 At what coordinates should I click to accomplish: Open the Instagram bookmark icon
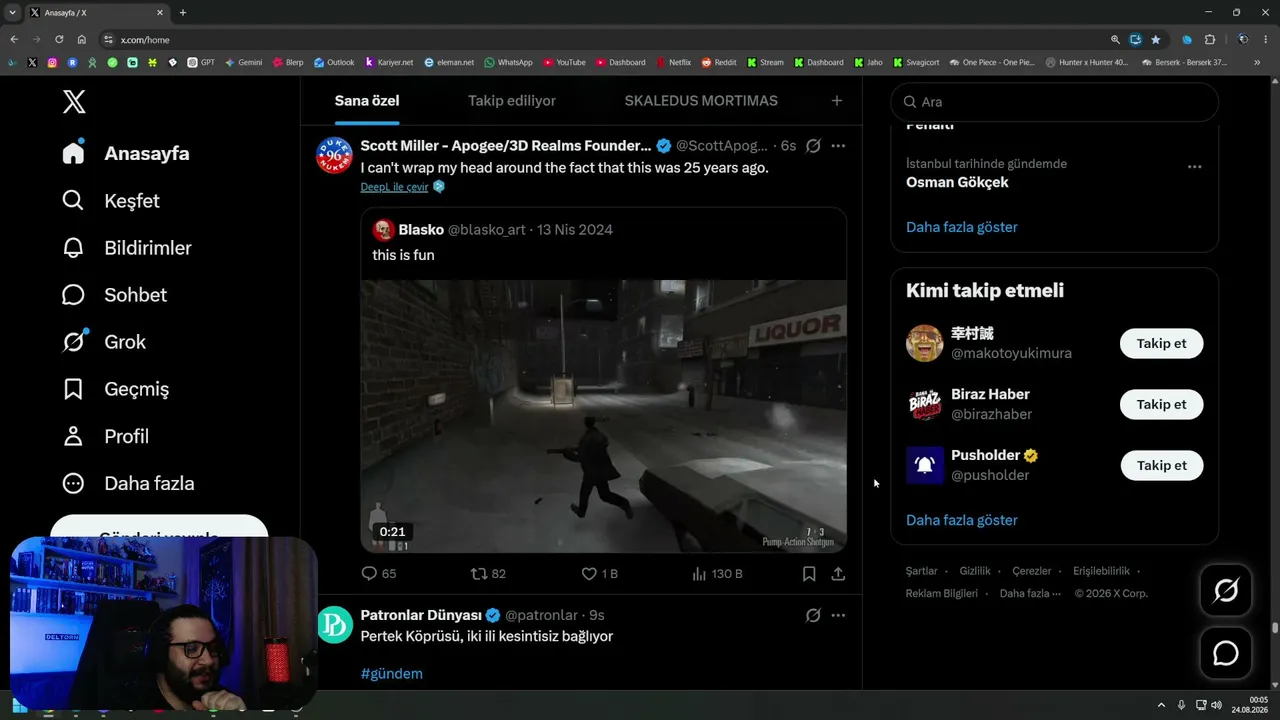[52, 62]
